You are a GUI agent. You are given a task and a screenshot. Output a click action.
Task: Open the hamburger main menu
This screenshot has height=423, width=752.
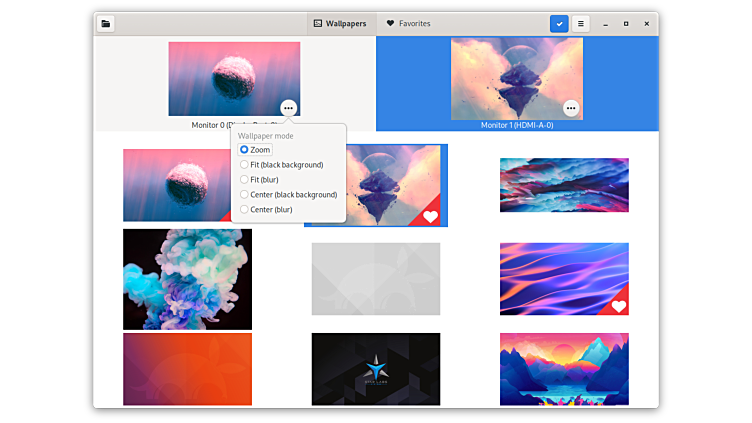[x=580, y=23]
